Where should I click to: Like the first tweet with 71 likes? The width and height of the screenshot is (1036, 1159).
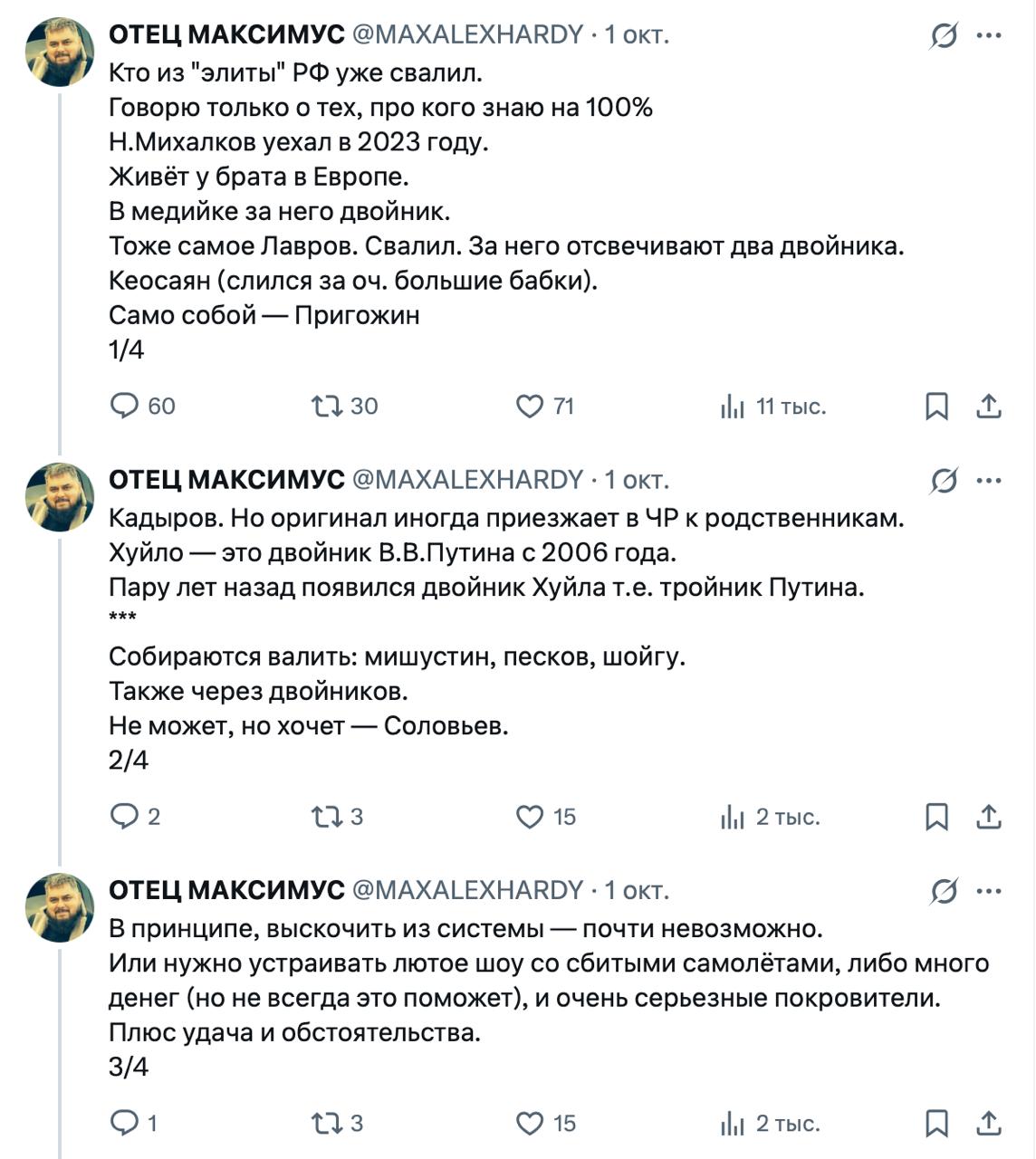coord(530,407)
